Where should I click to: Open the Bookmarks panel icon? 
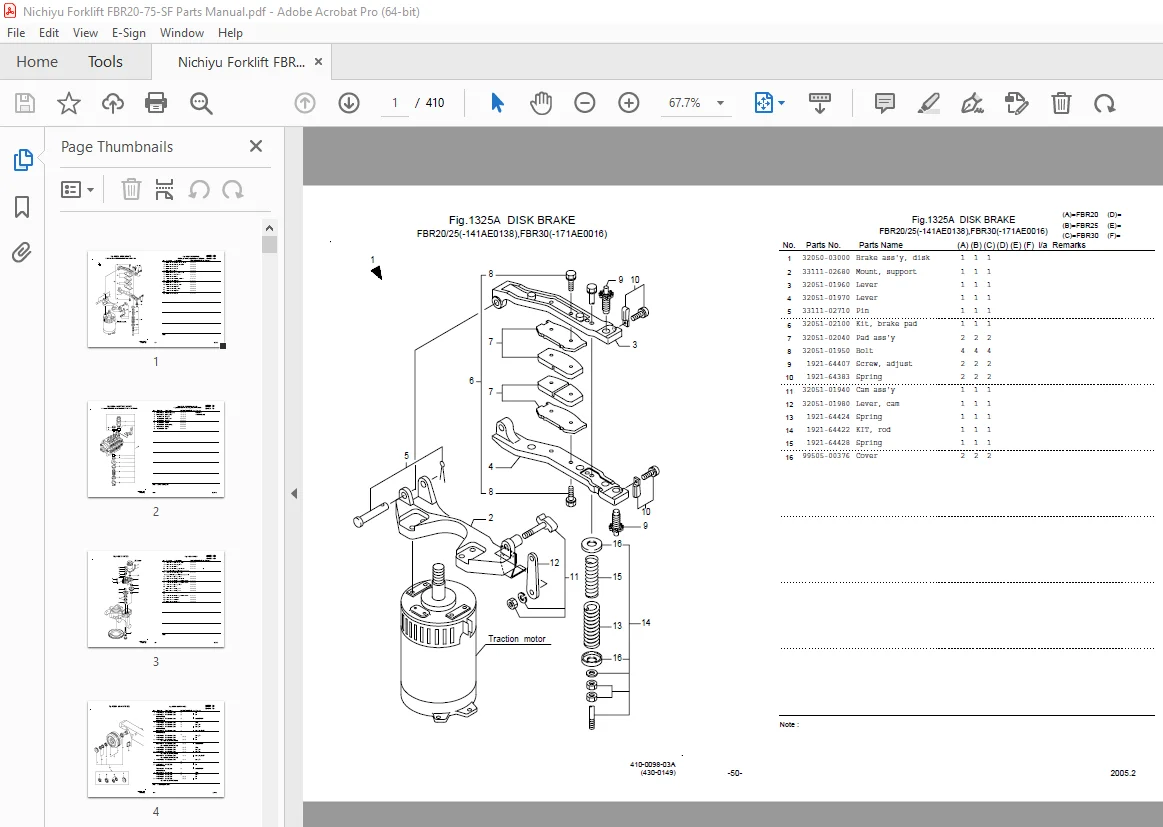pos(22,207)
